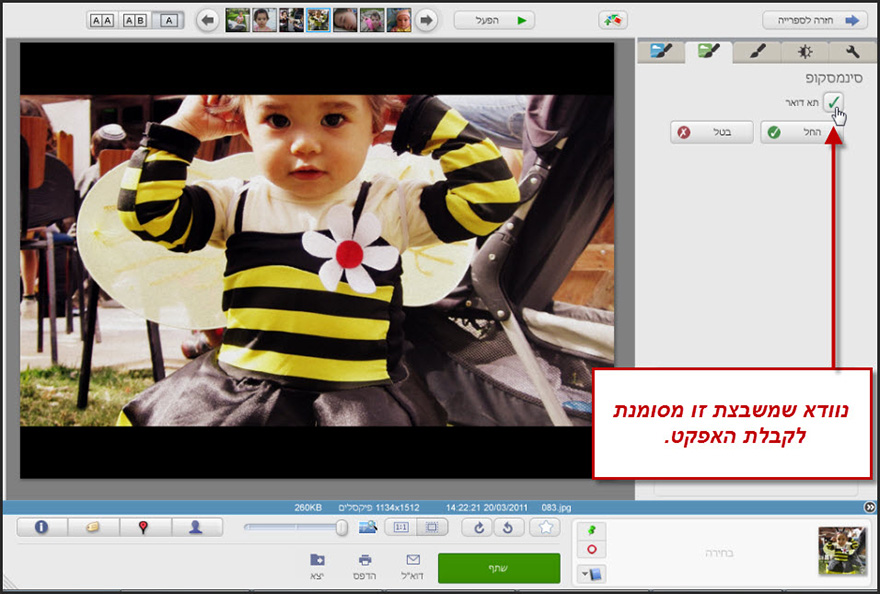This screenshot has width=880, height=594.
Task: Rotate the photo counterclockwise
Action: 510,527
